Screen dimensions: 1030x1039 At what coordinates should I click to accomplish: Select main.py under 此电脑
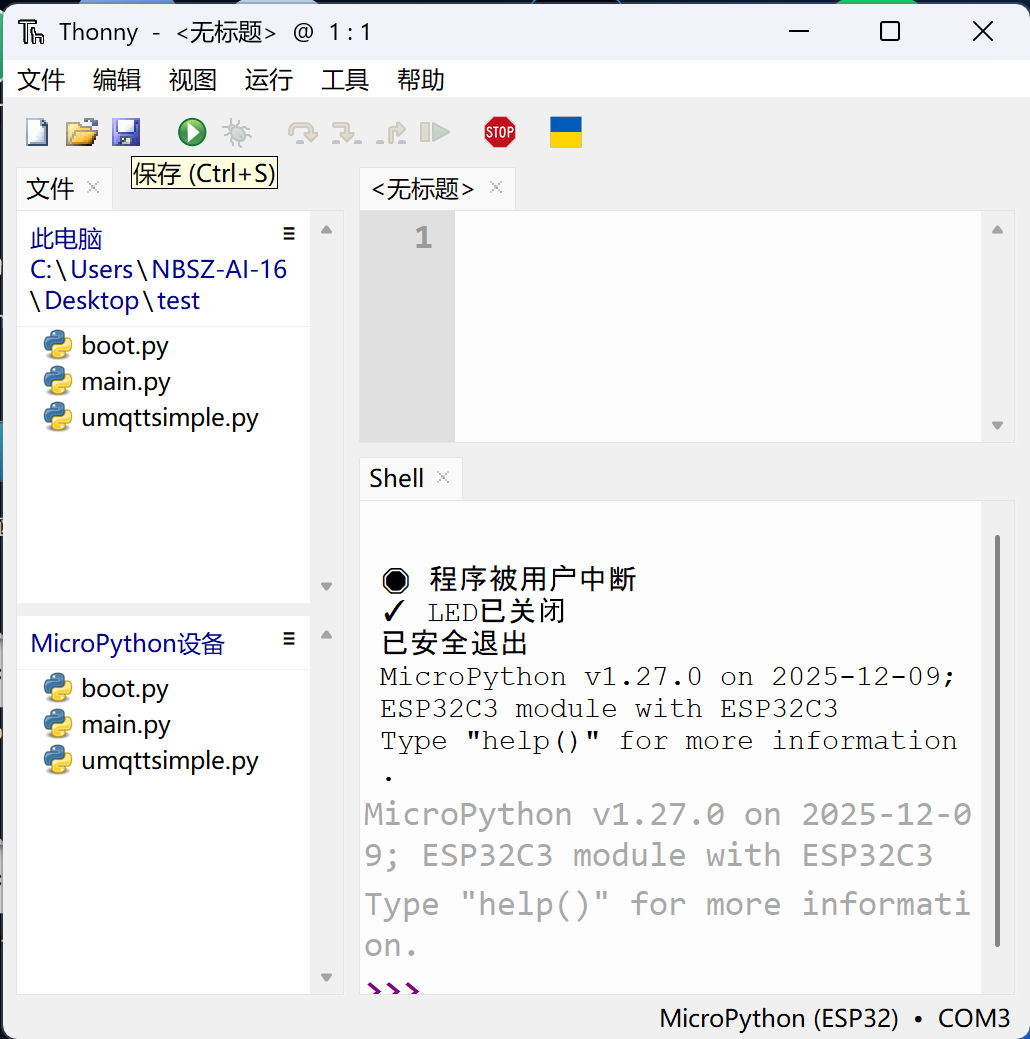pyautogui.click(x=126, y=381)
